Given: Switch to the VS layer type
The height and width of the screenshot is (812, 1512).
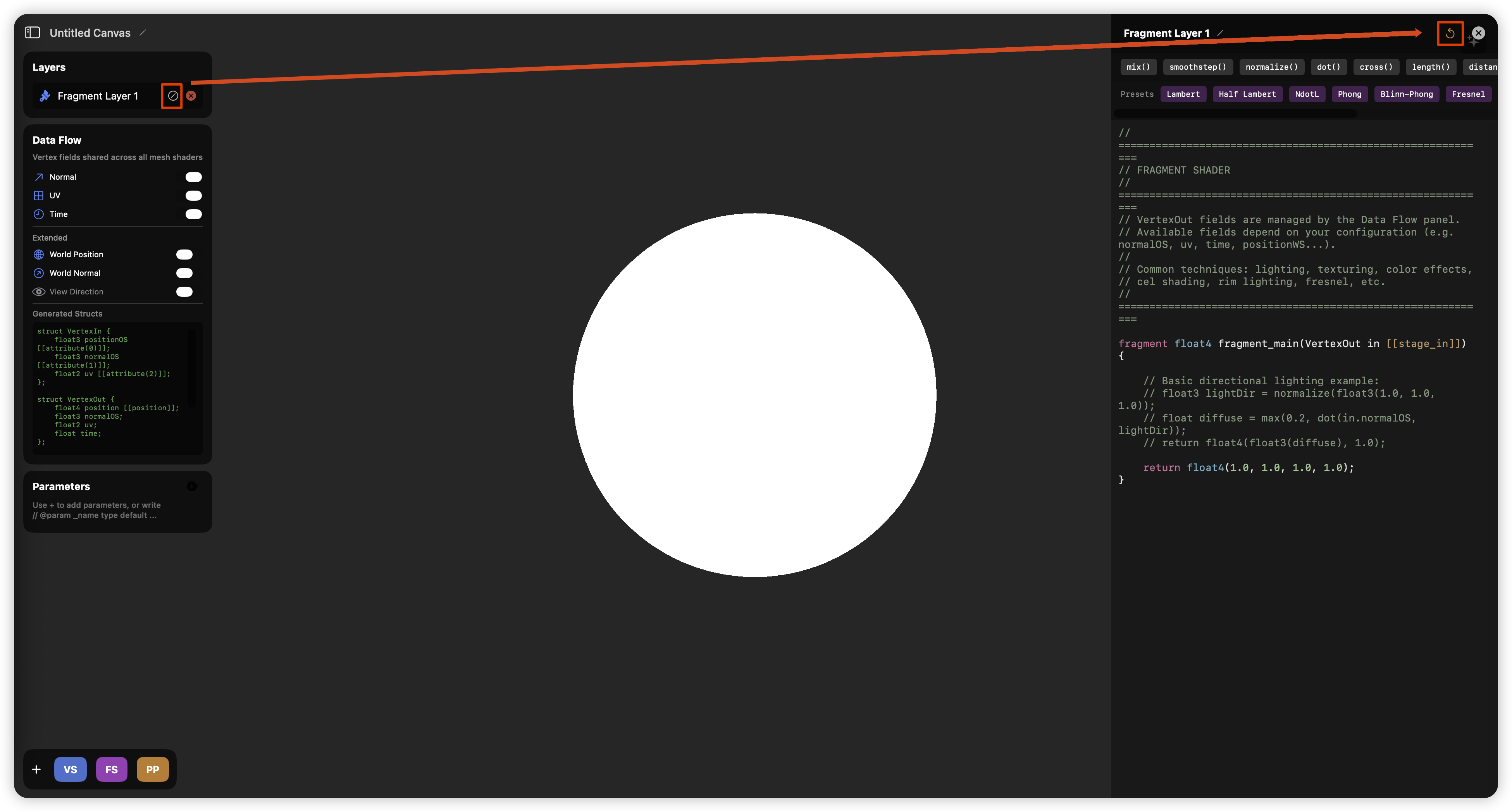Looking at the screenshot, I should [x=71, y=769].
